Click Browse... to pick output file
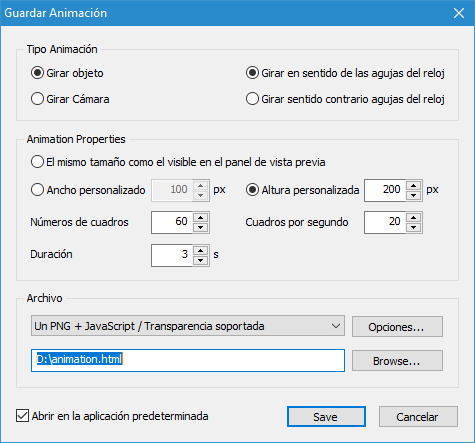Screen dimensions: 475x443 [x=397, y=360]
